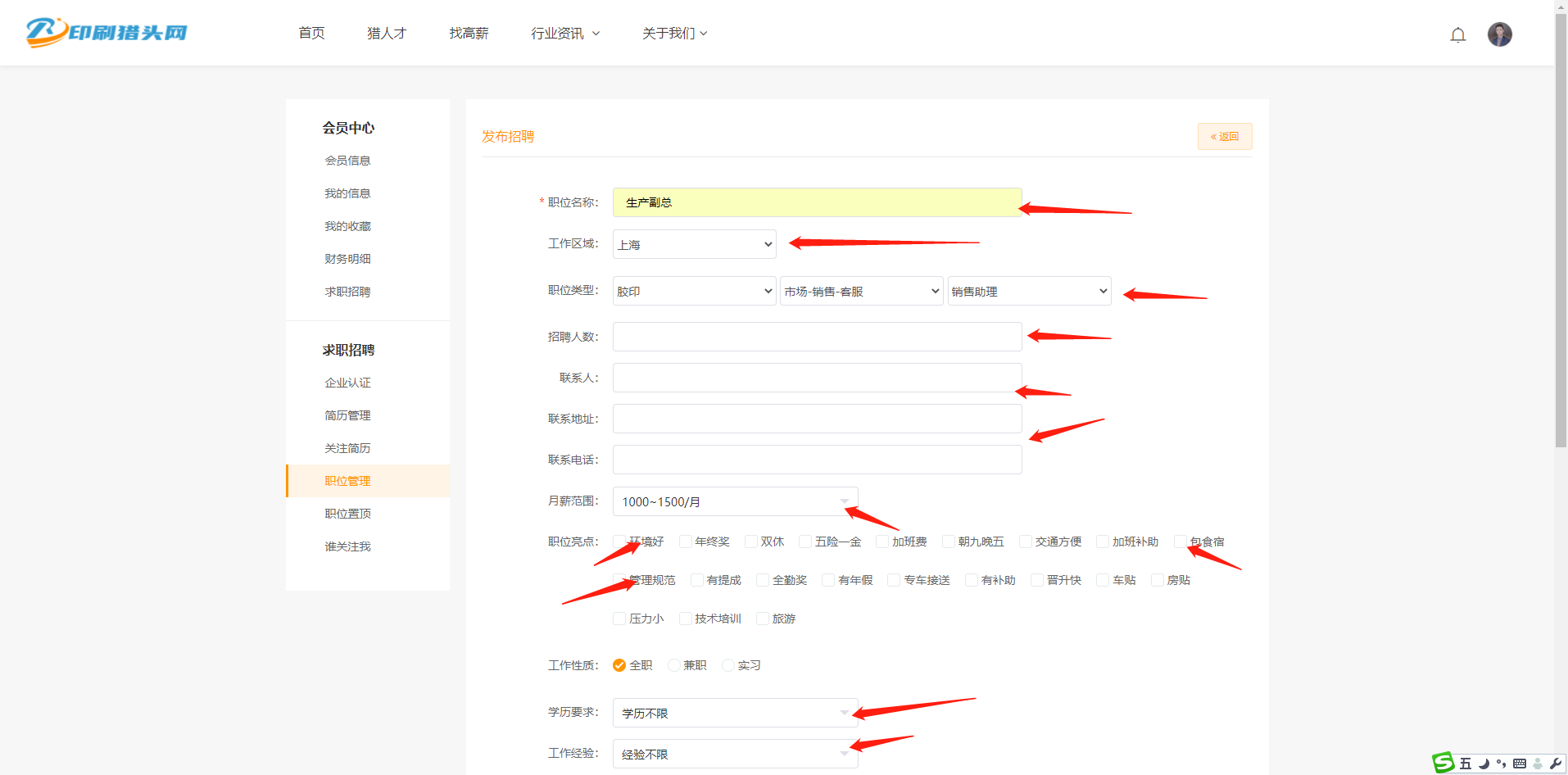Viewport: 1568px width, 775px height.
Task: Click the 返回 button
Action: pyautogui.click(x=1225, y=136)
